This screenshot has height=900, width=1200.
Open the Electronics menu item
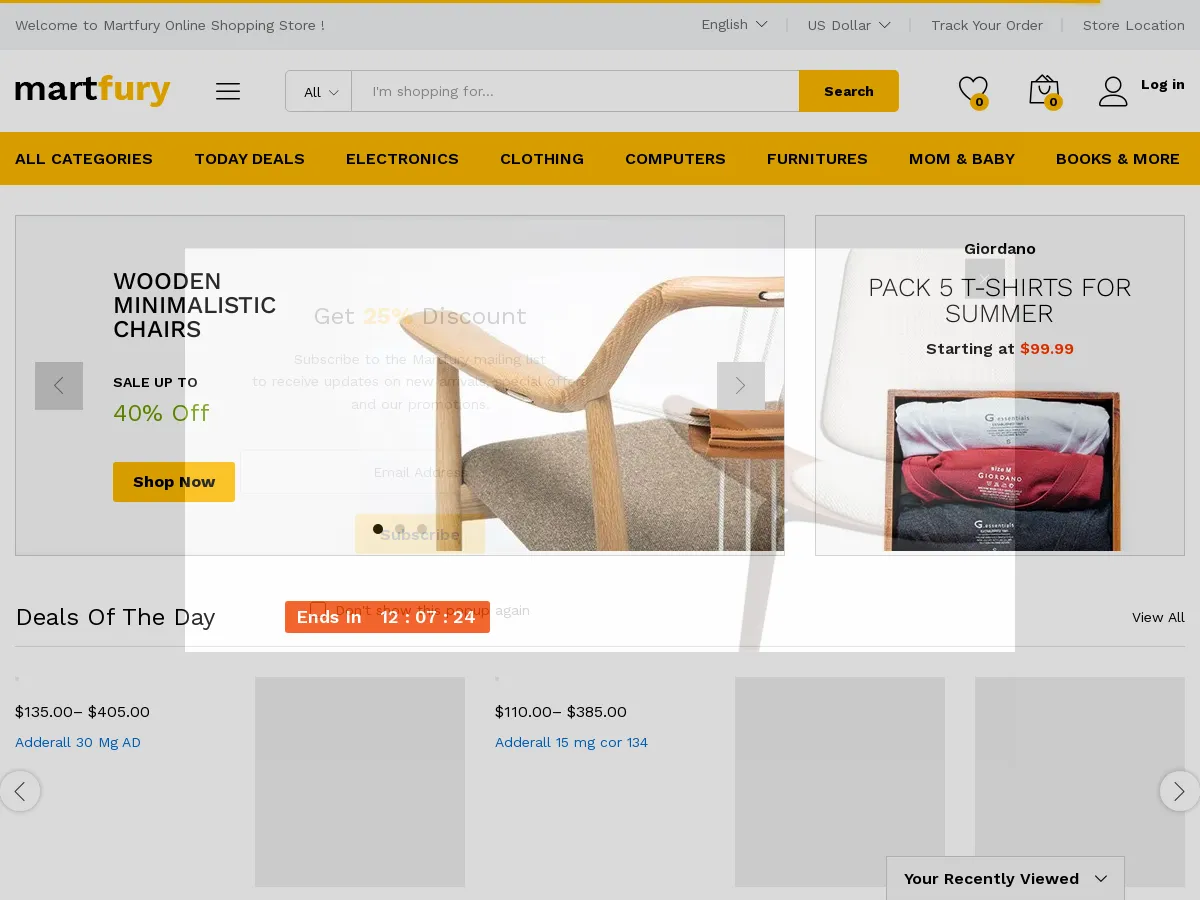(x=402, y=159)
